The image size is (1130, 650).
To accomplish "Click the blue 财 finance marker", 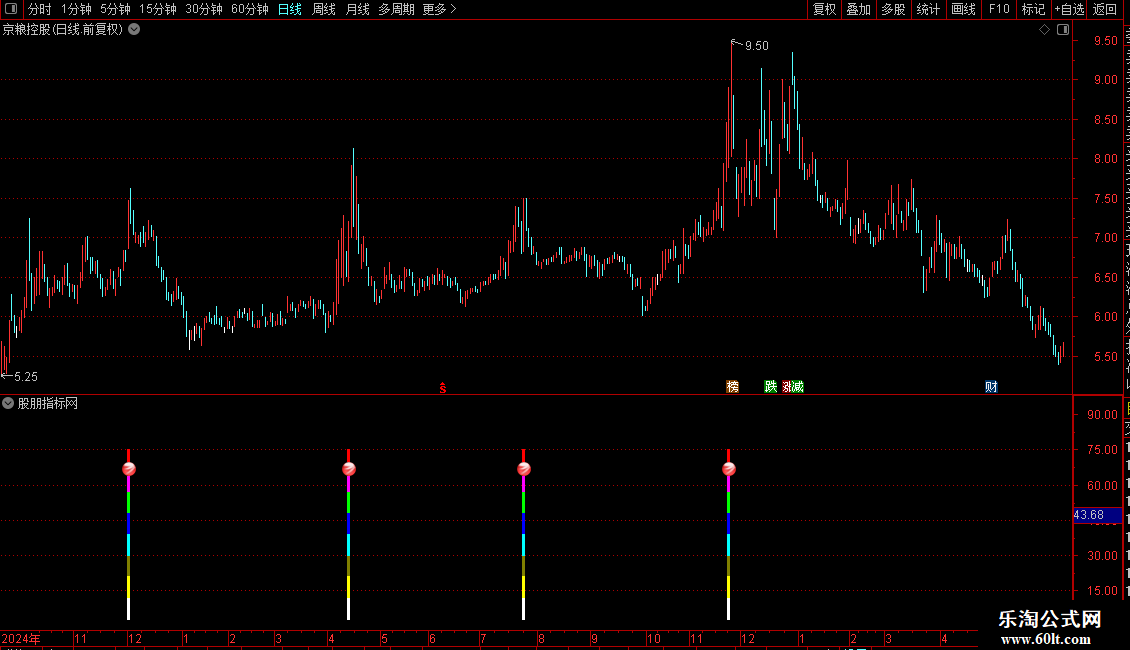I will (x=991, y=387).
